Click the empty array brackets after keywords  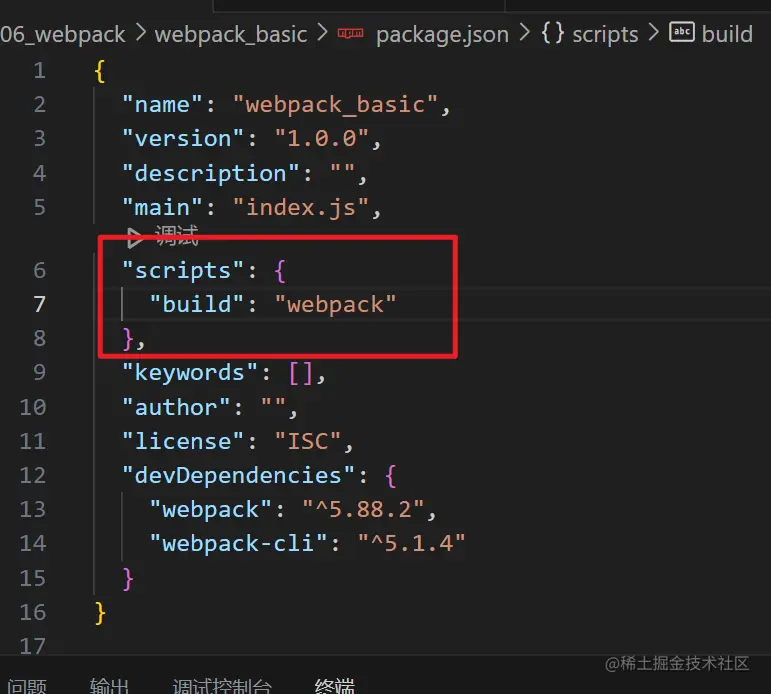[300, 373]
